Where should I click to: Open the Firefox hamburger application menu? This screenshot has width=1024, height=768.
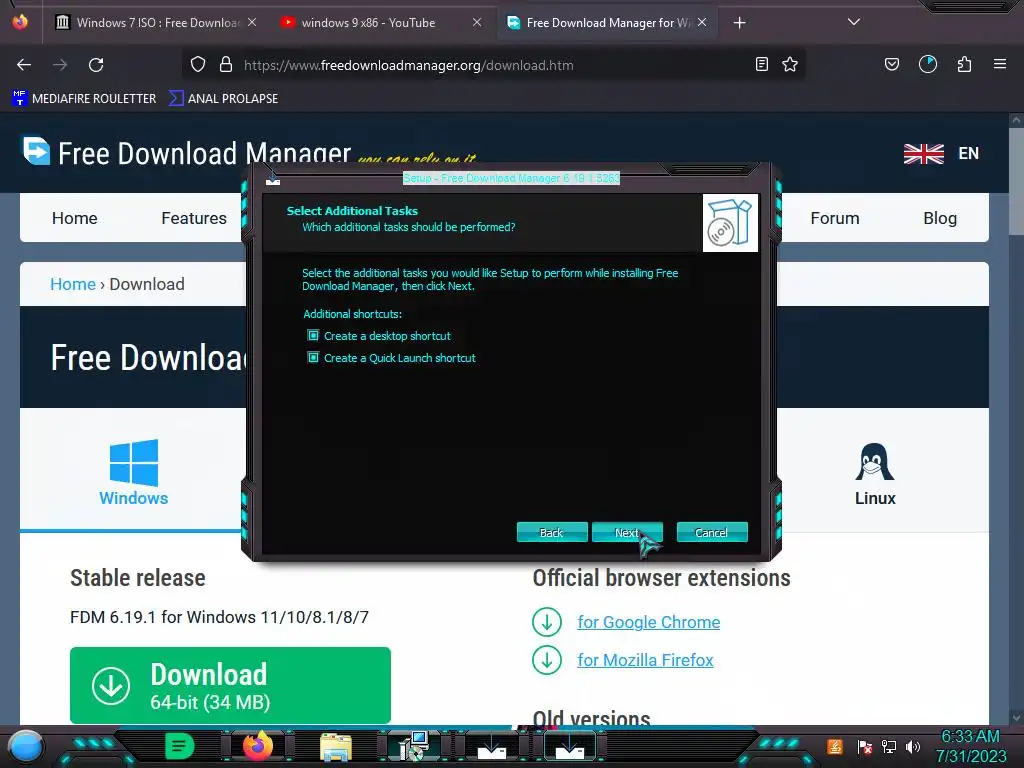coord(1000,65)
